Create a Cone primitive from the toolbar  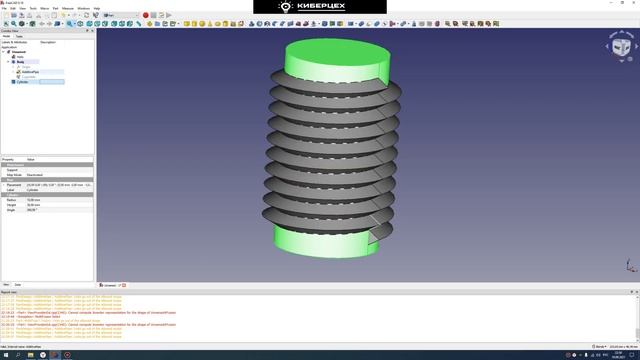click(210, 24)
